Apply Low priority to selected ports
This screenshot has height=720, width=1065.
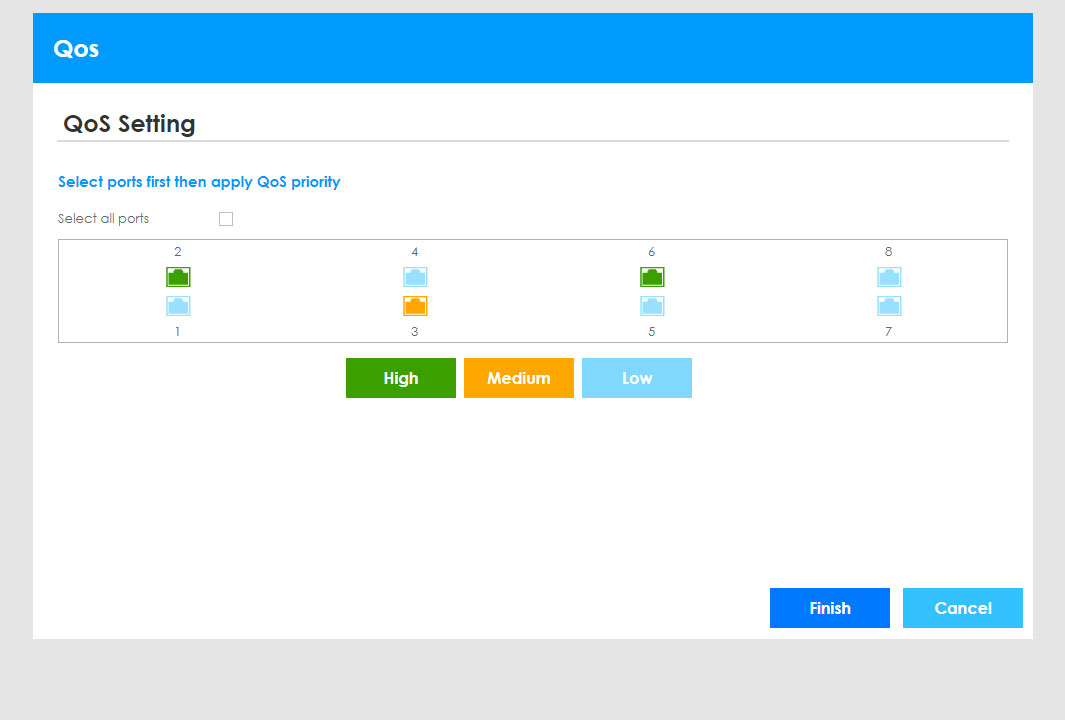(637, 378)
